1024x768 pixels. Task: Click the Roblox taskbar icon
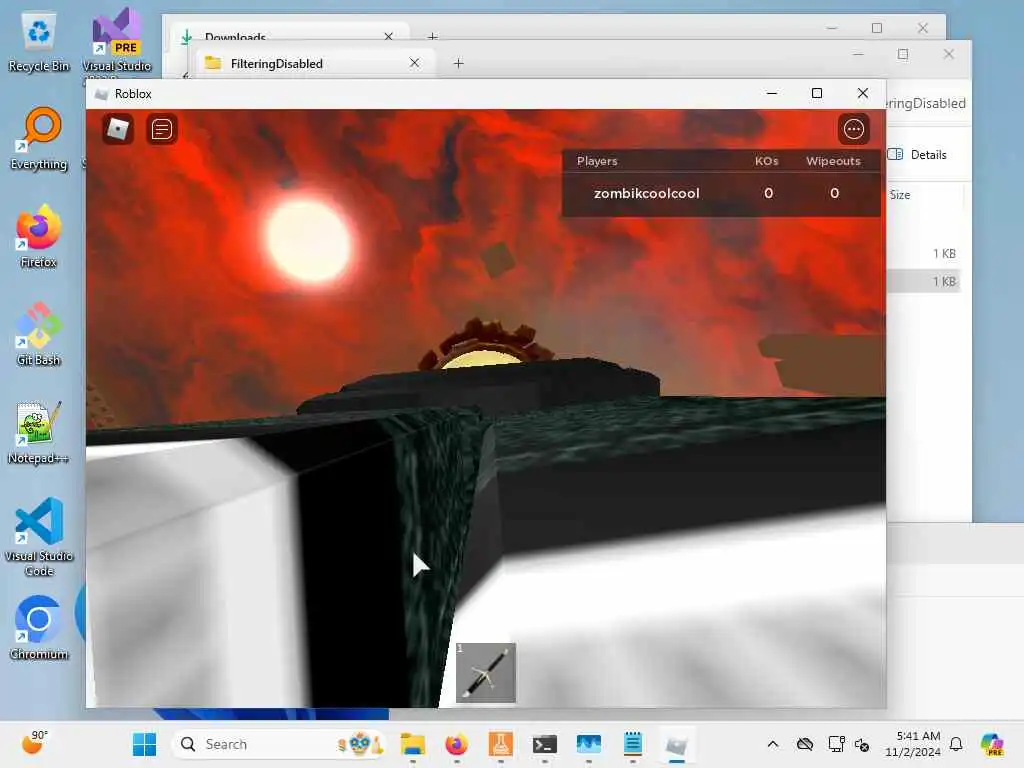[x=677, y=744]
